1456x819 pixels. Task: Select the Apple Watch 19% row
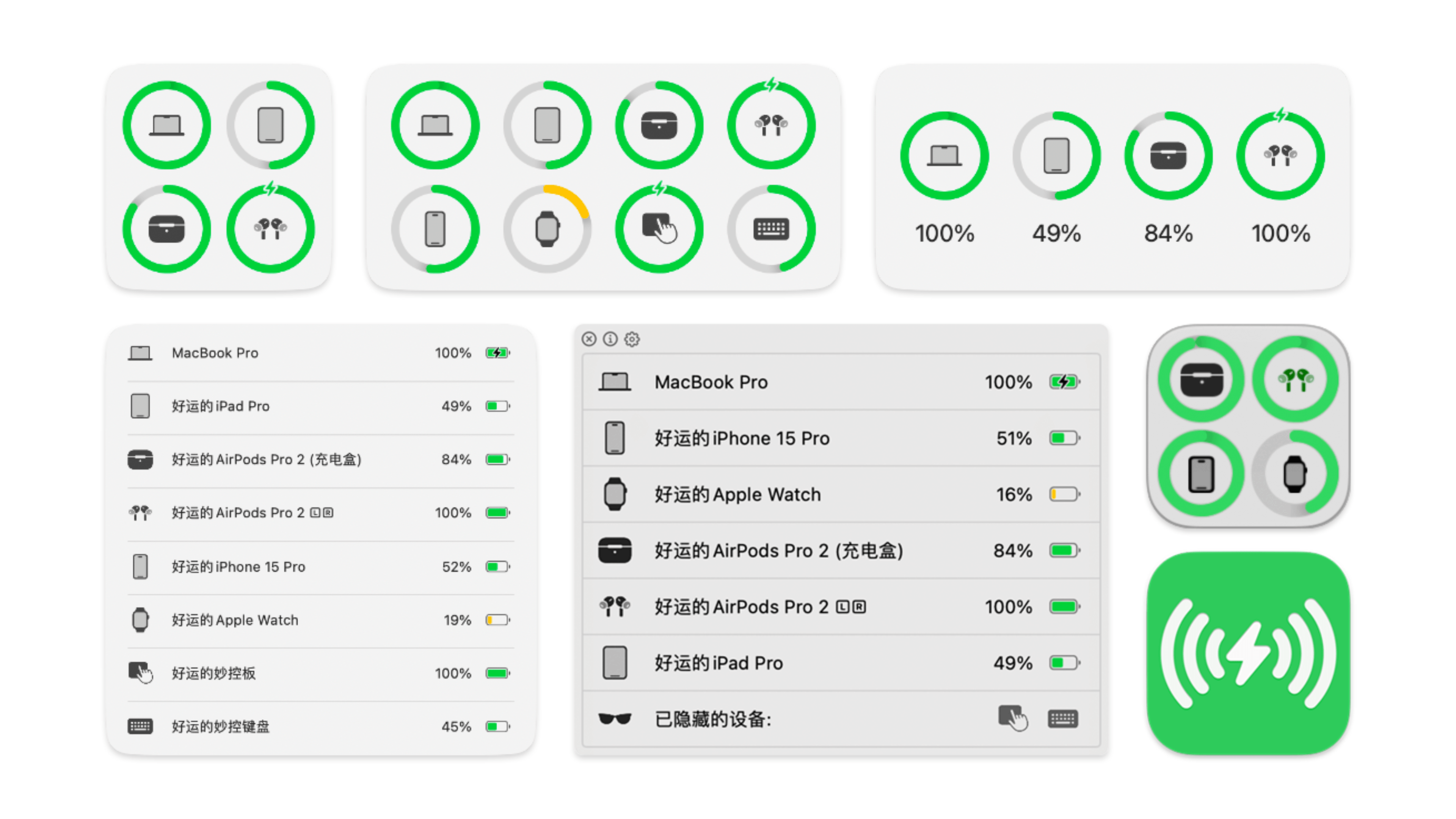click(x=320, y=620)
